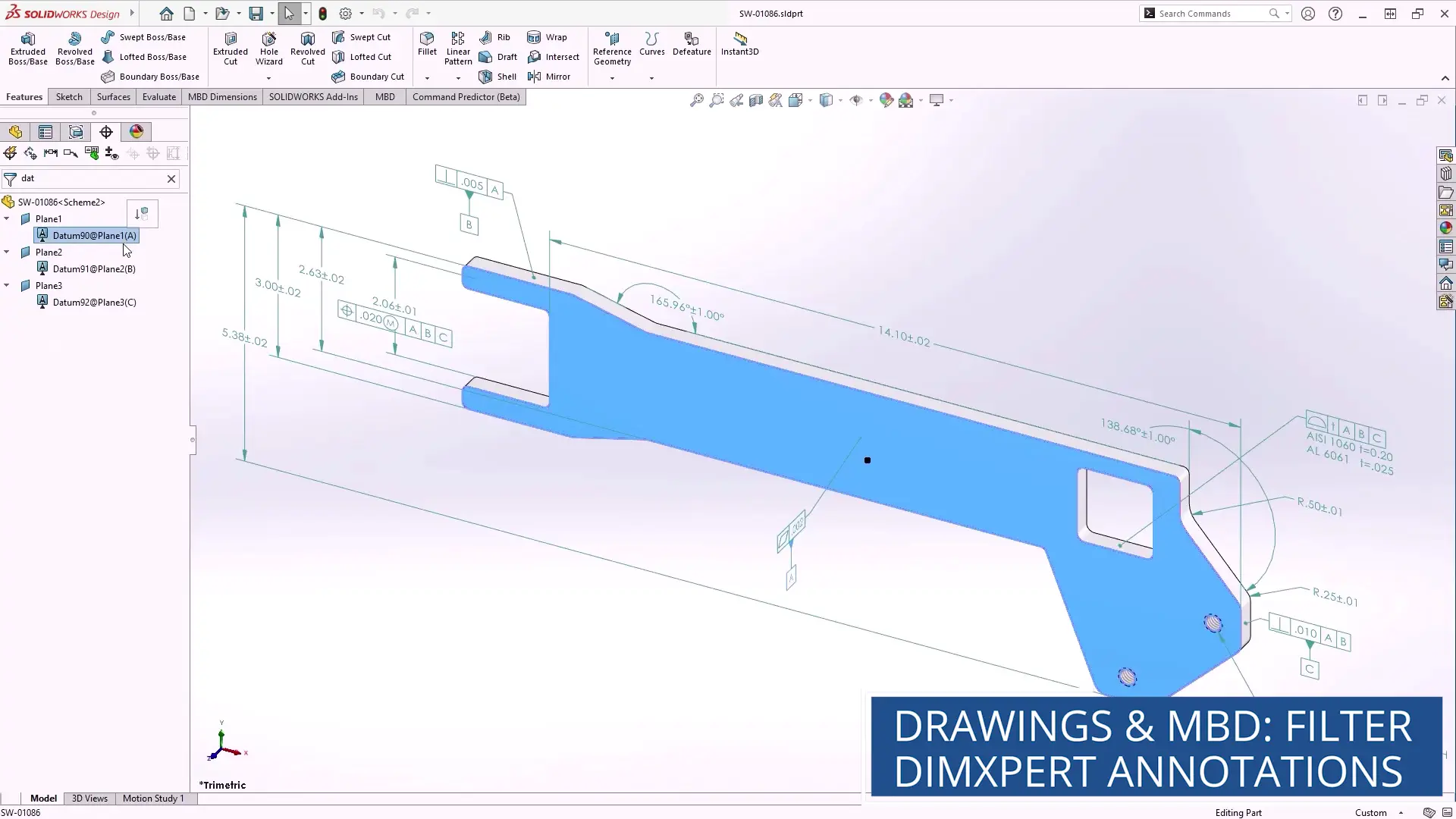Open the Hole Wizard tool
1456x819 pixels.
(x=268, y=48)
